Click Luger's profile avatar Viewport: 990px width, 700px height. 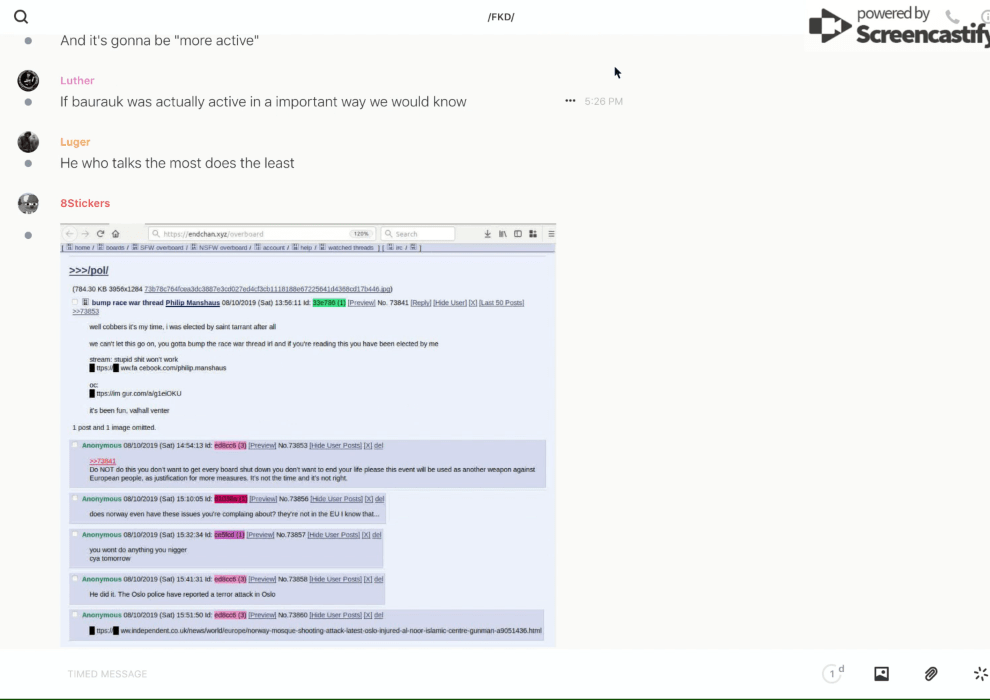(28, 142)
